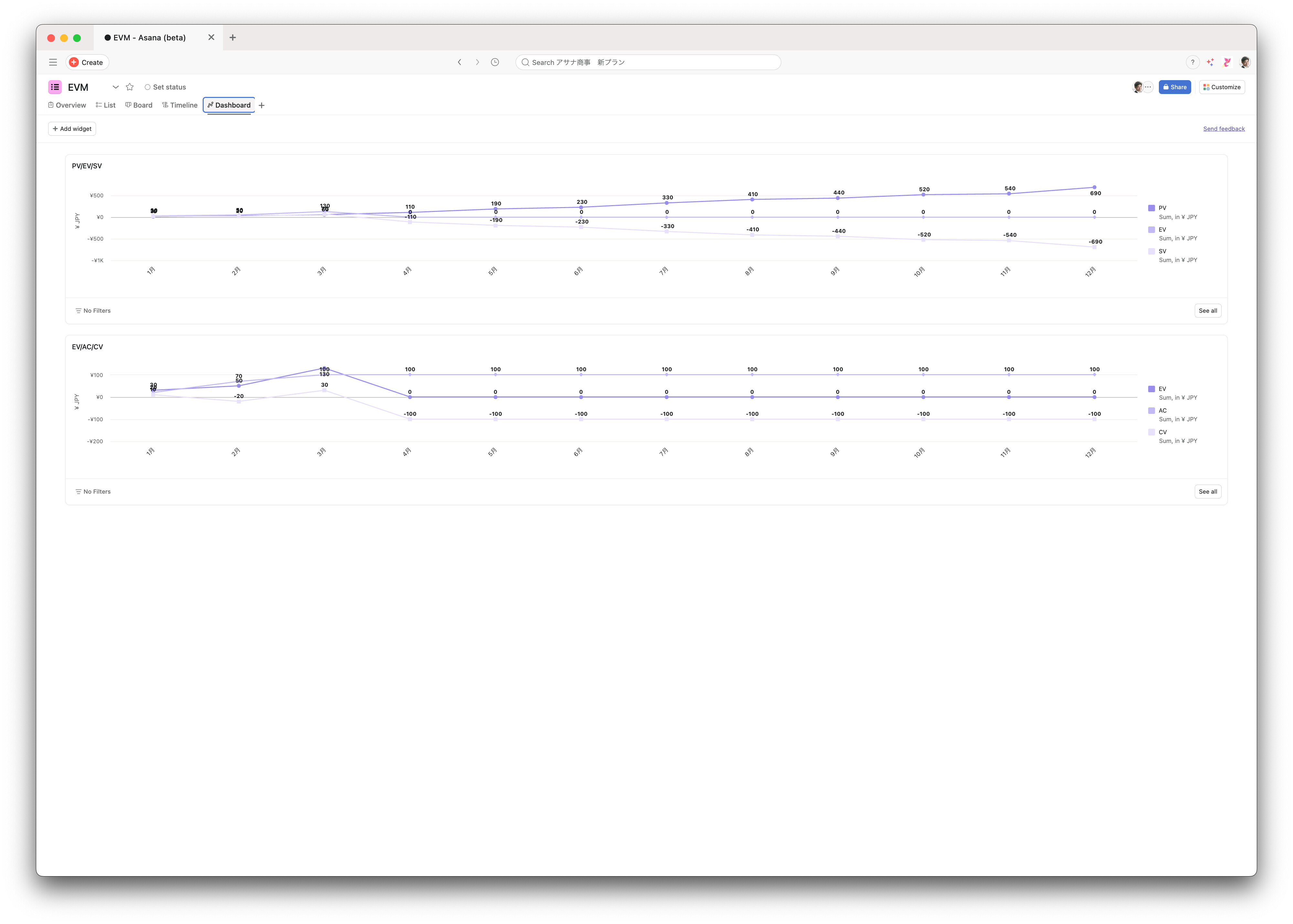Open the Customize panel
This screenshot has height=924, width=1293.
click(x=1221, y=87)
